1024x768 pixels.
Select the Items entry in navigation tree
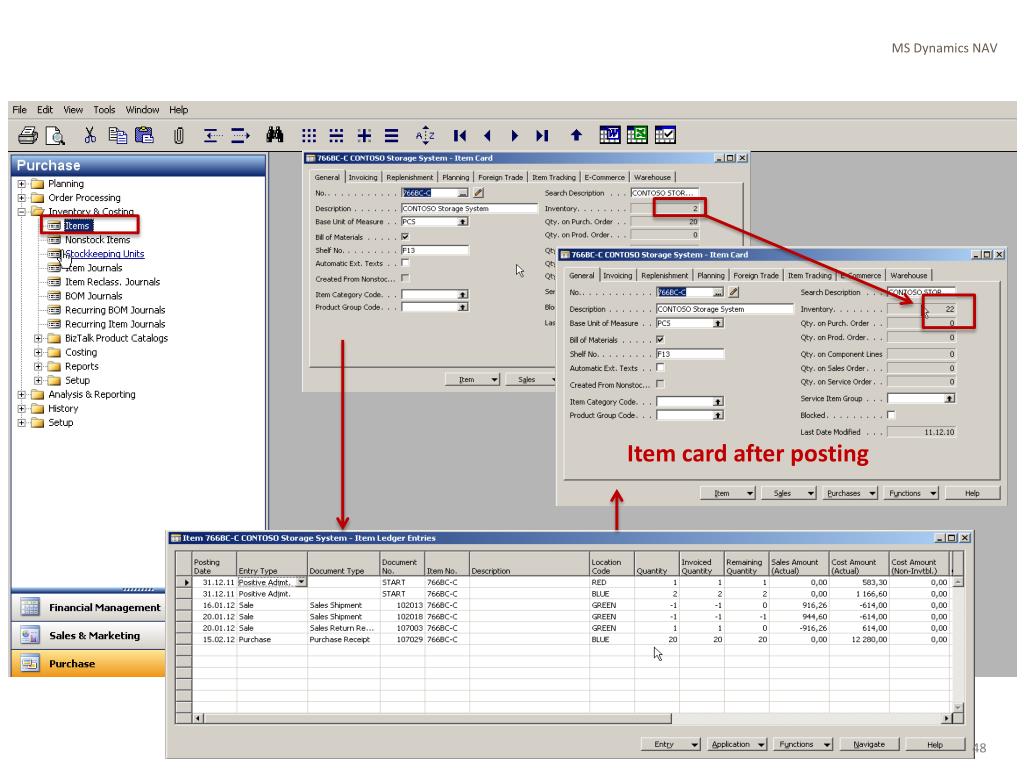[76, 226]
